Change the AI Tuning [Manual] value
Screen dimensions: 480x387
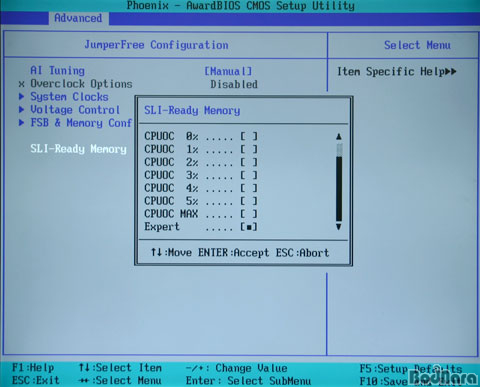(x=228, y=71)
